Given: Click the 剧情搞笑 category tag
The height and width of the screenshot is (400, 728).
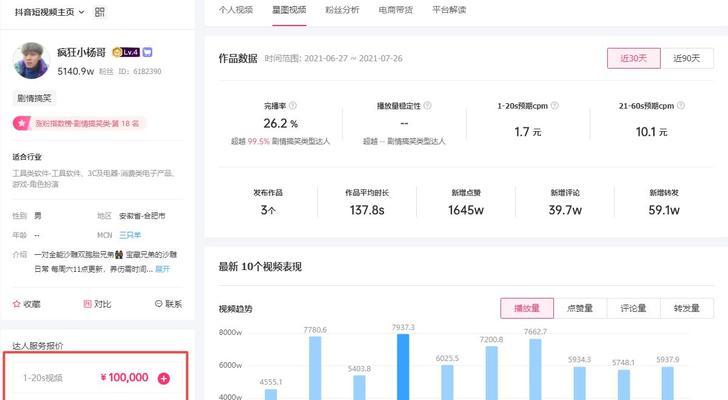Looking at the screenshot, I should pos(34,98).
